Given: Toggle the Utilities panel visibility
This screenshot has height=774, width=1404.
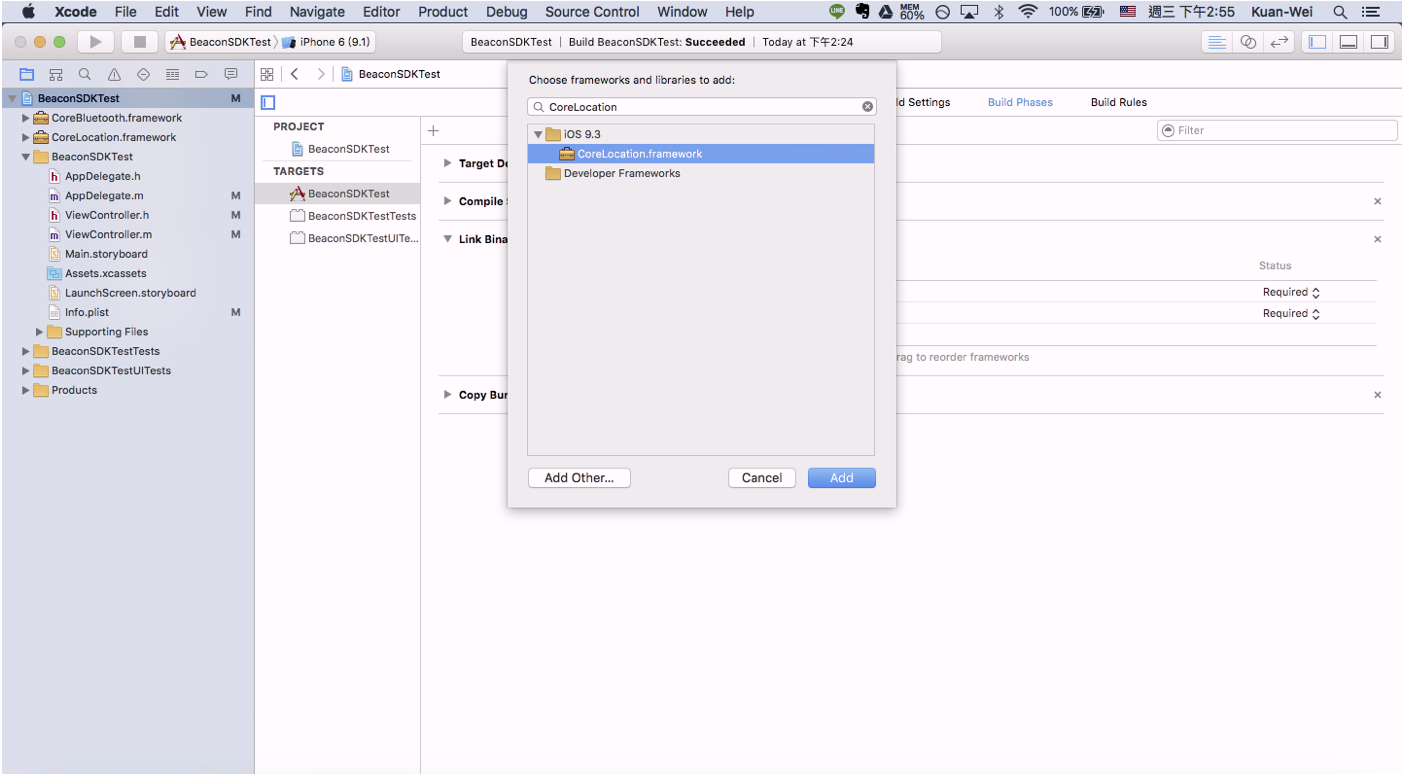Looking at the screenshot, I should (x=1380, y=42).
